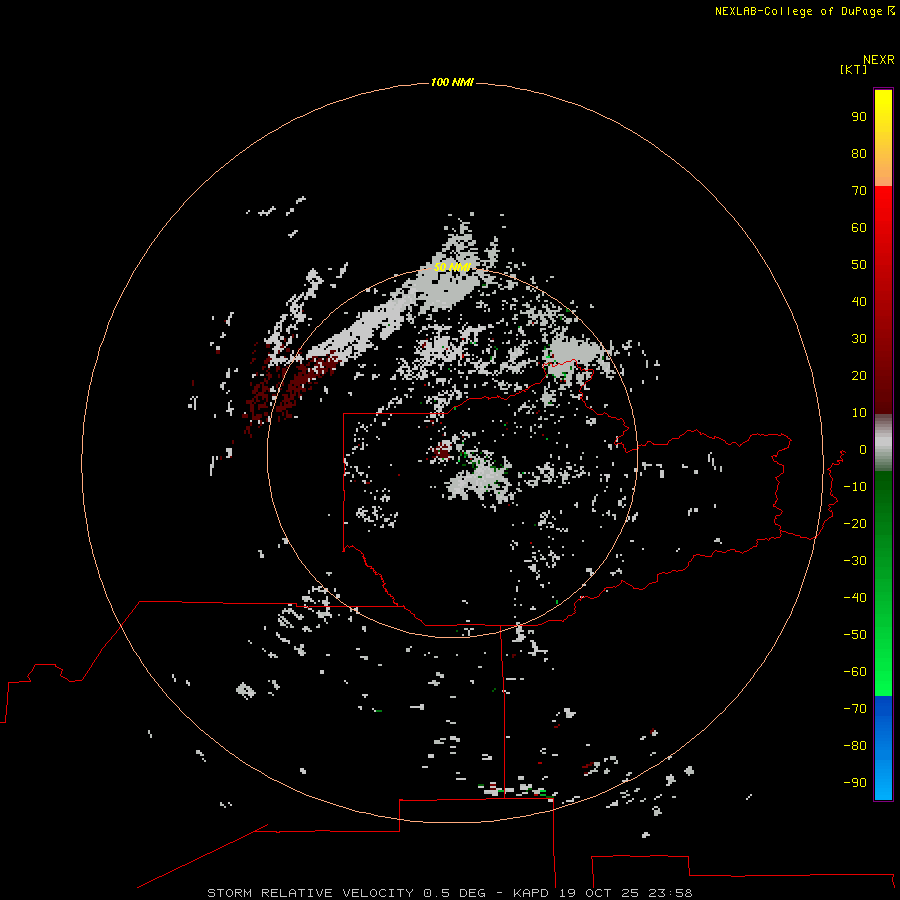
Task: Click the NEXR label above the color scale
Action: (879, 60)
